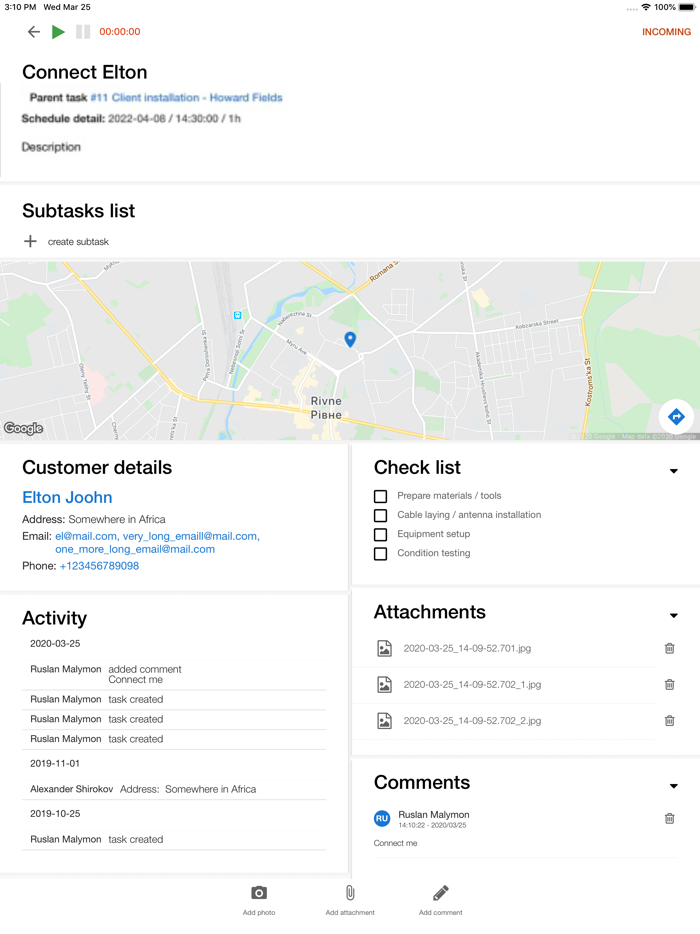Check the Equipment setup checkbox
This screenshot has height=934, width=700.
pyautogui.click(x=380, y=534)
